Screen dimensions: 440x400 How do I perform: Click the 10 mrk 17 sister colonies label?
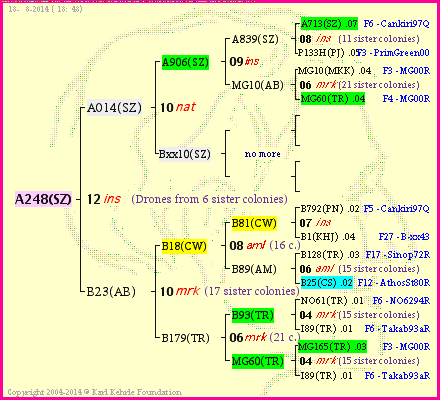(230, 291)
